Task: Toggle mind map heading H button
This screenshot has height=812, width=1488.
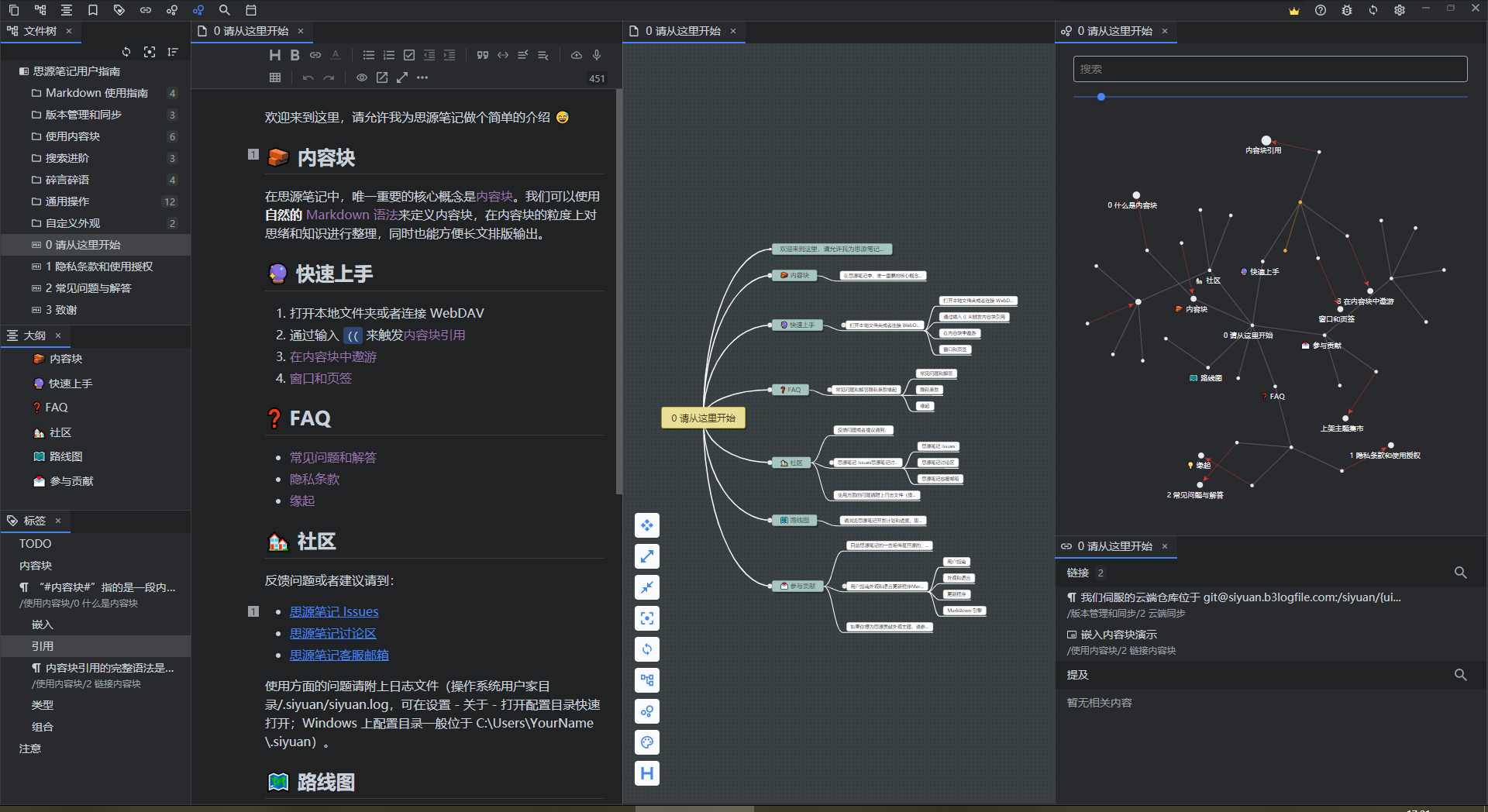Action: [x=647, y=773]
